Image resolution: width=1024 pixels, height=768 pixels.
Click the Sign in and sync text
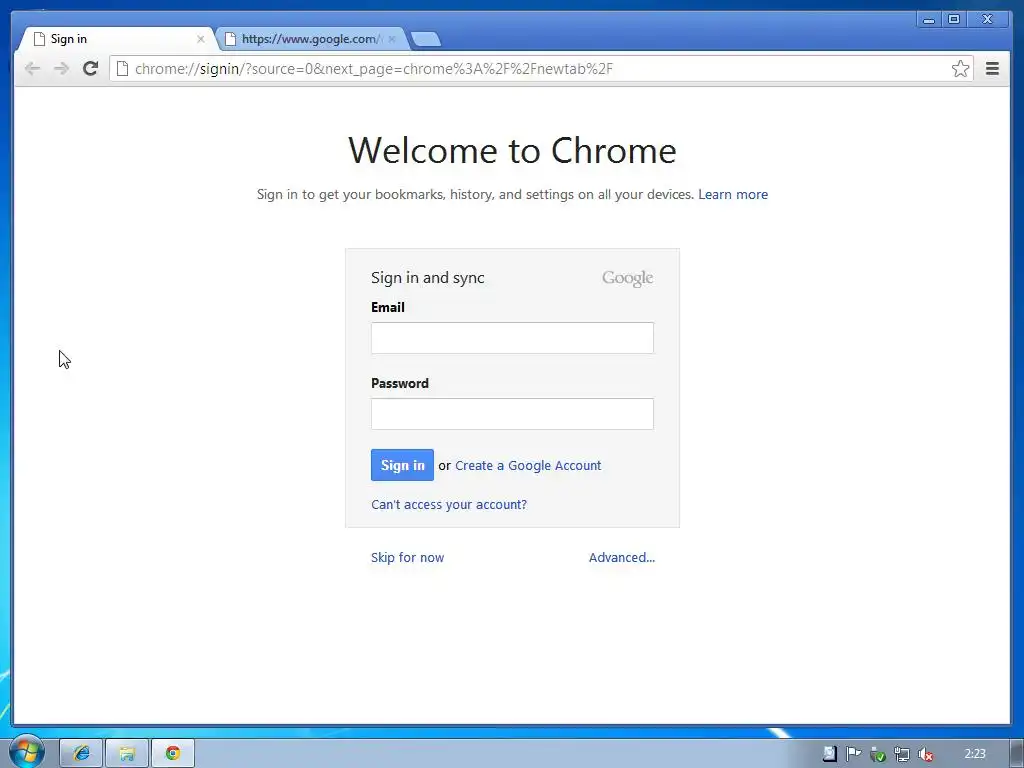pos(428,278)
